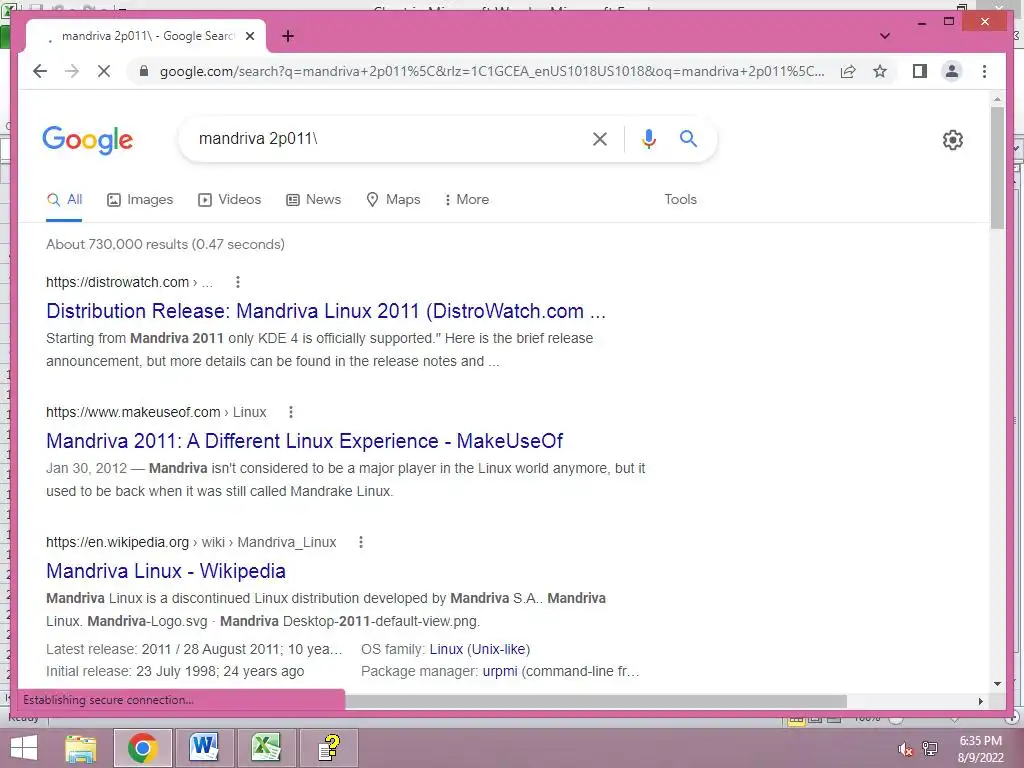
Task: Follow the Unix-like link
Action: tap(498, 650)
